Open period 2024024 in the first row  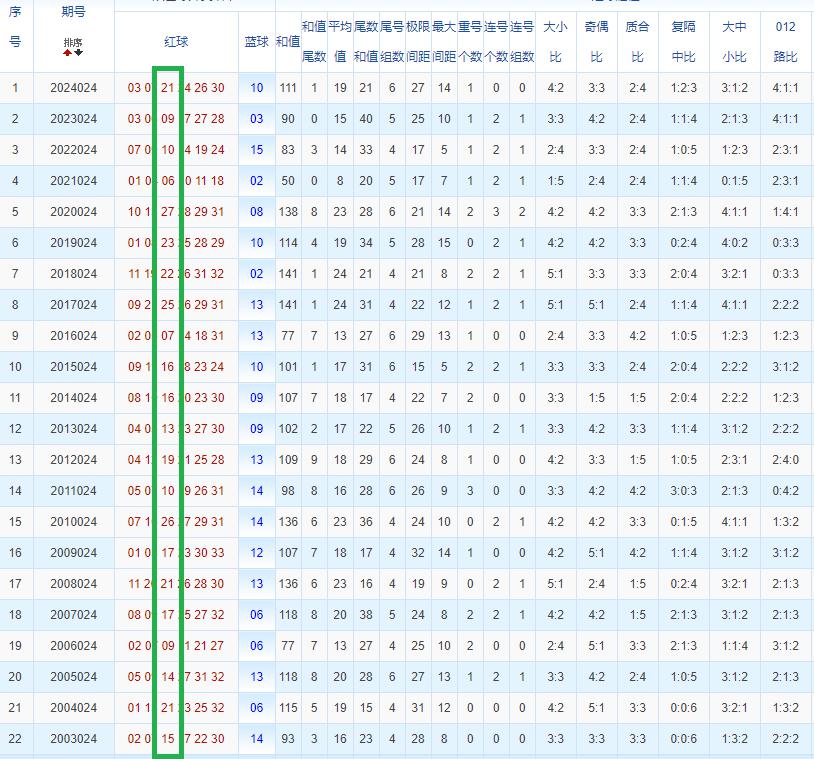[73, 88]
